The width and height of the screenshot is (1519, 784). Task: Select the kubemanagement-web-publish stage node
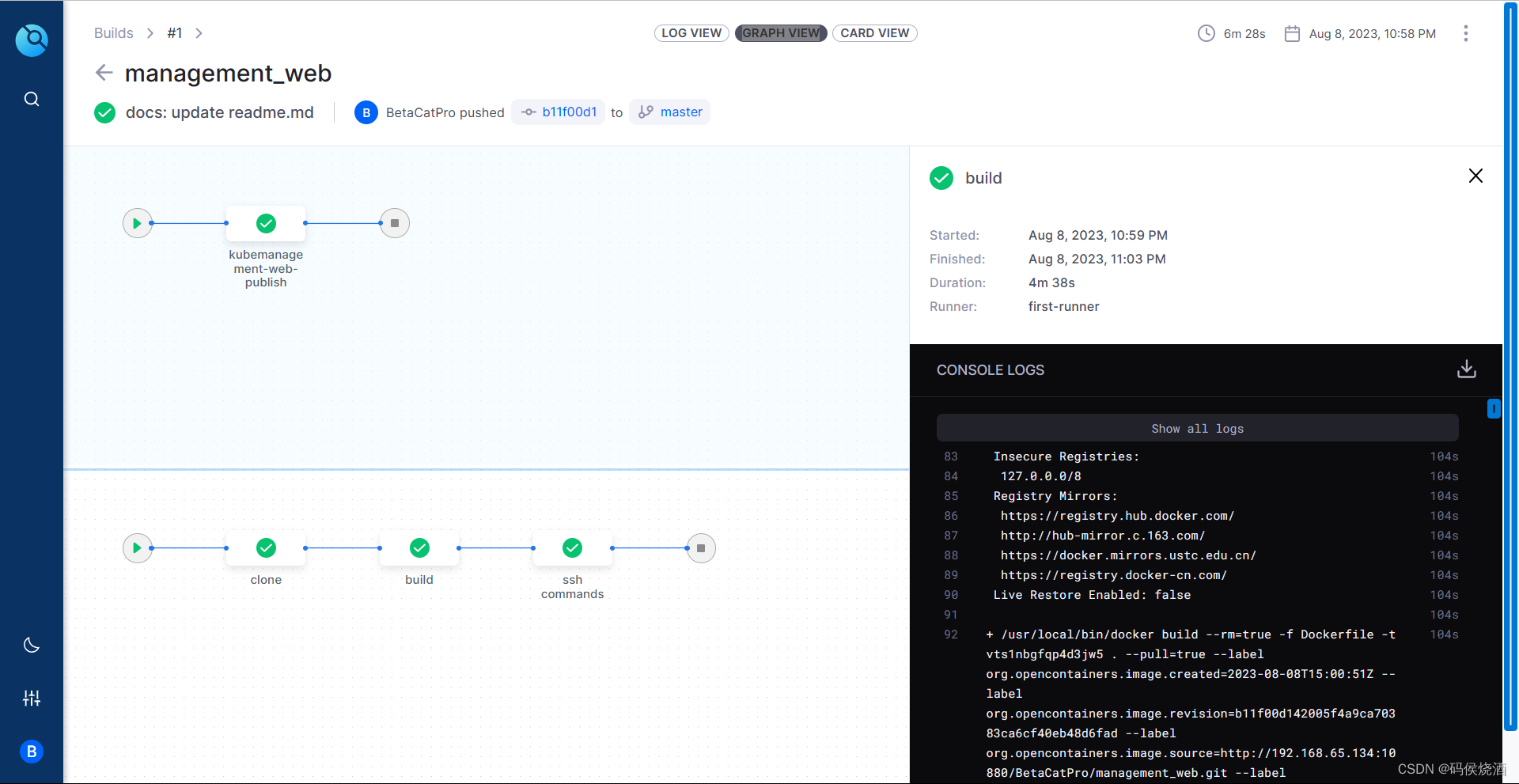pyautogui.click(x=266, y=224)
